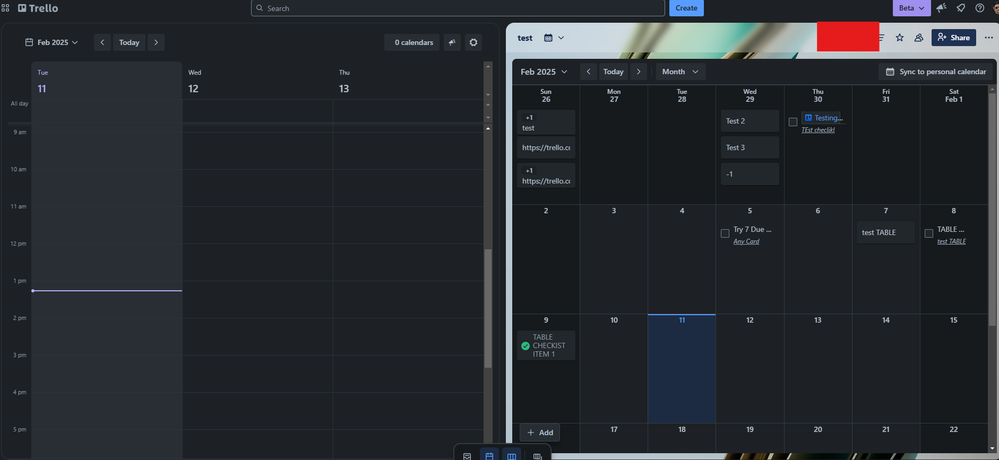This screenshot has width=999, height=460.
Task: Open the test TABLE card on Fri 7
Action: (x=886, y=233)
